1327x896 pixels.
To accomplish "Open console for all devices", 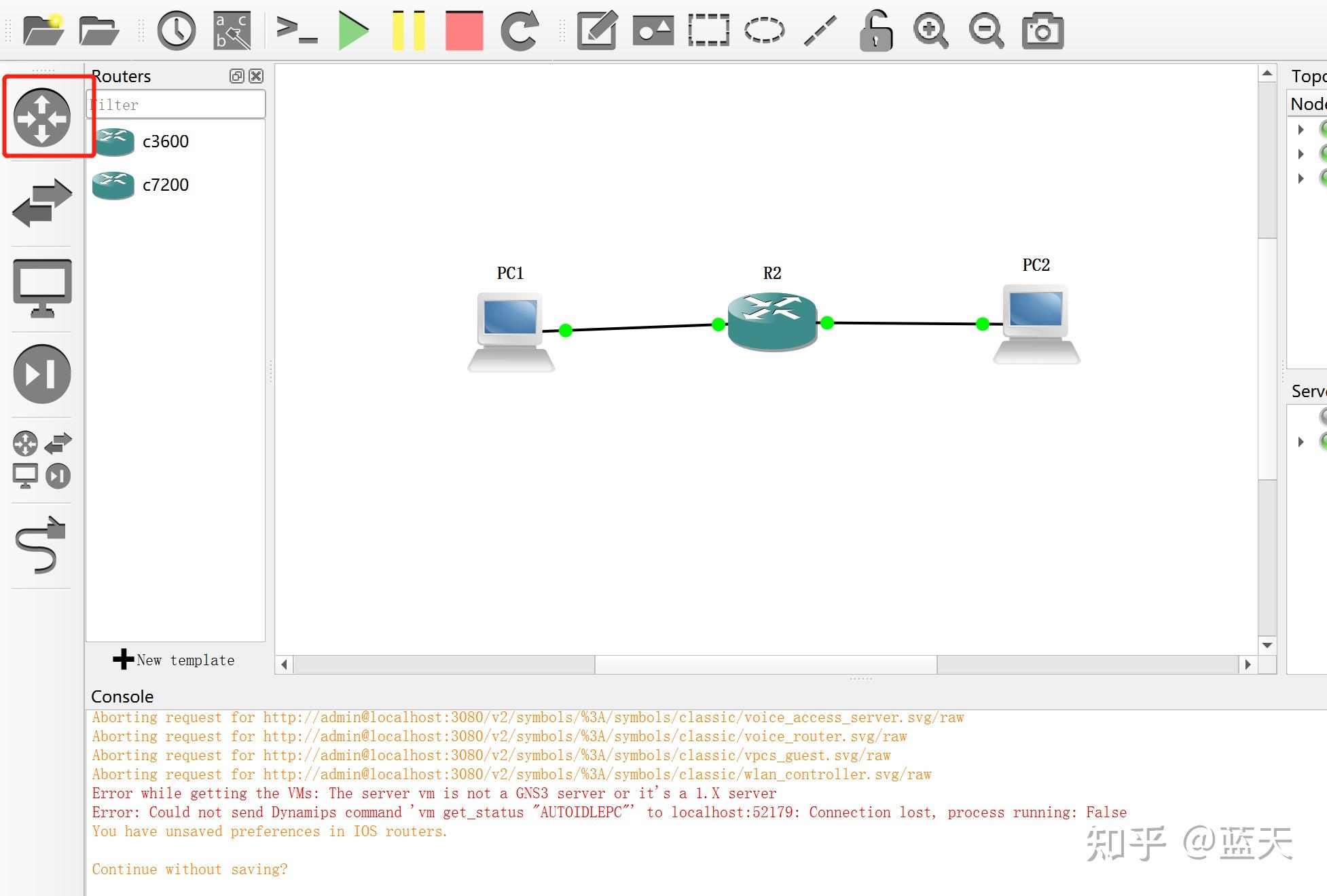I will 297,31.
